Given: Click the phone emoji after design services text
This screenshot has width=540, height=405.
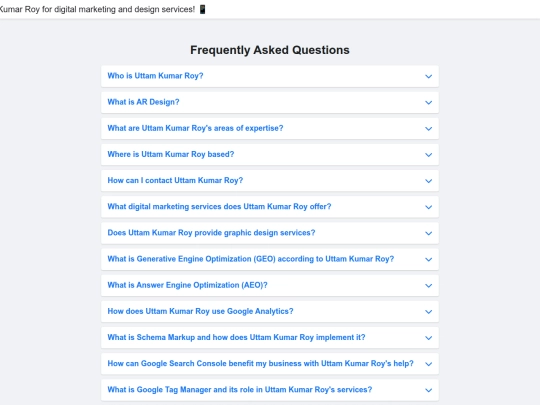Looking at the screenshot, I should (202, 9).
